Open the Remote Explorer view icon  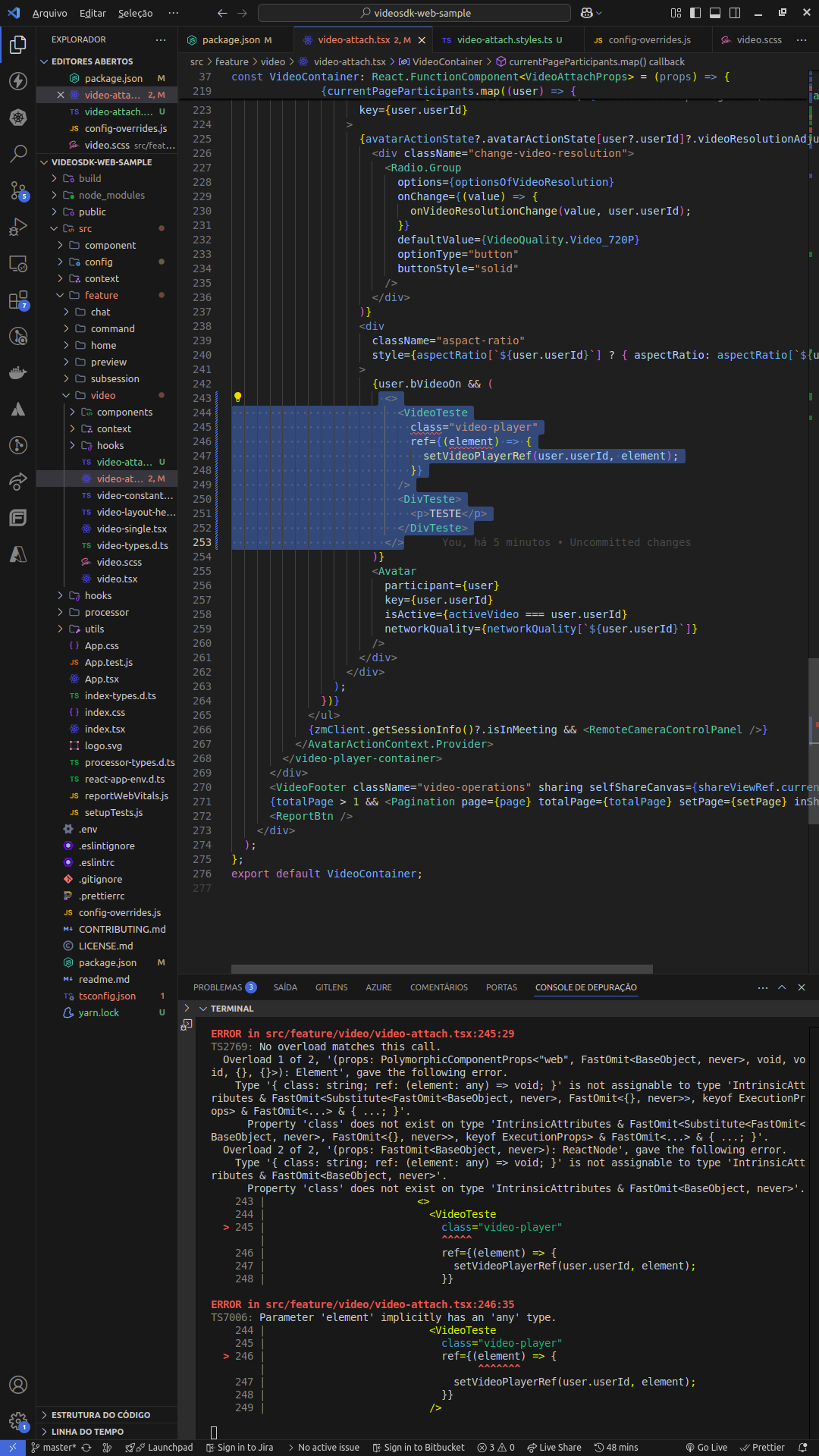coord(18,263)
